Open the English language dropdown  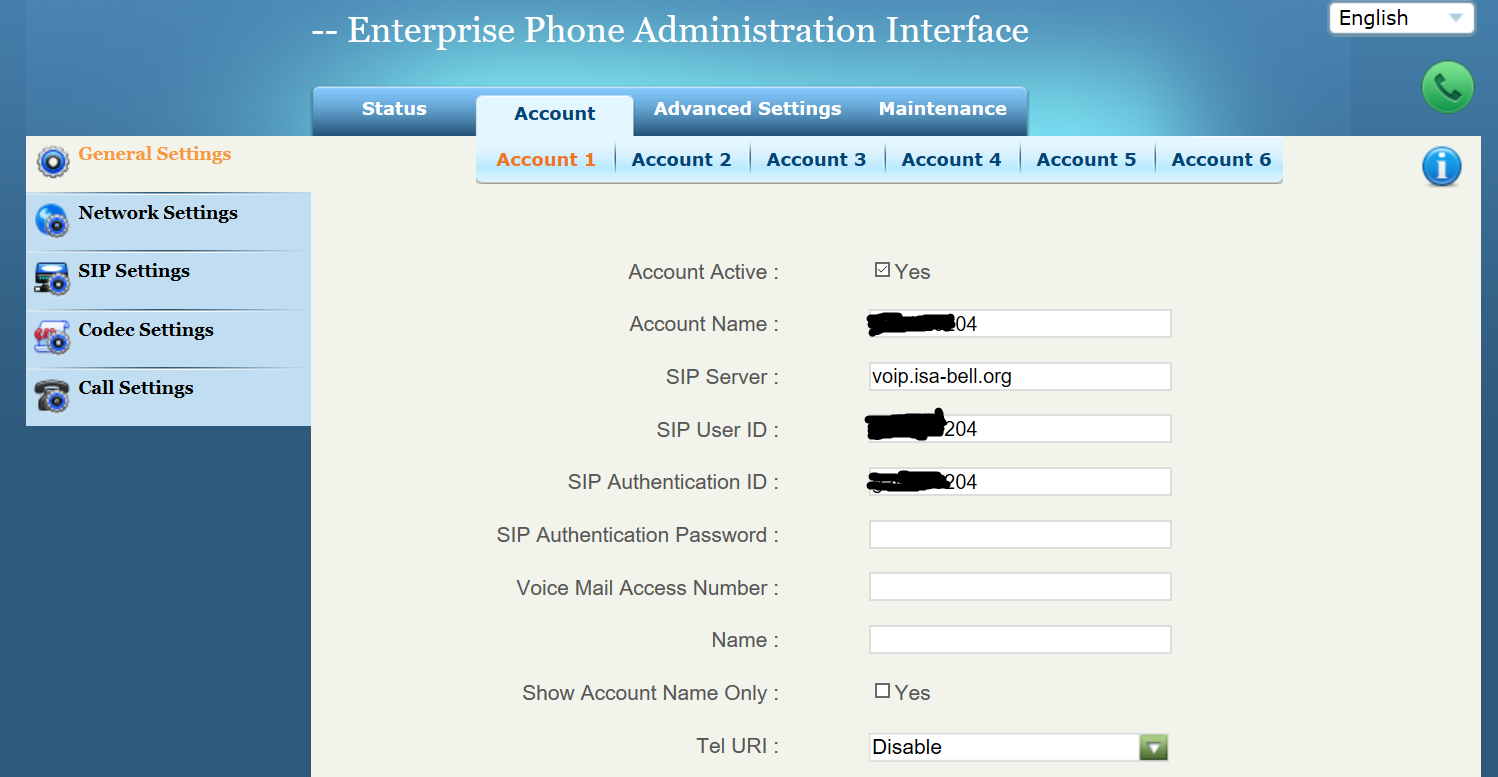pos(1401,18)
